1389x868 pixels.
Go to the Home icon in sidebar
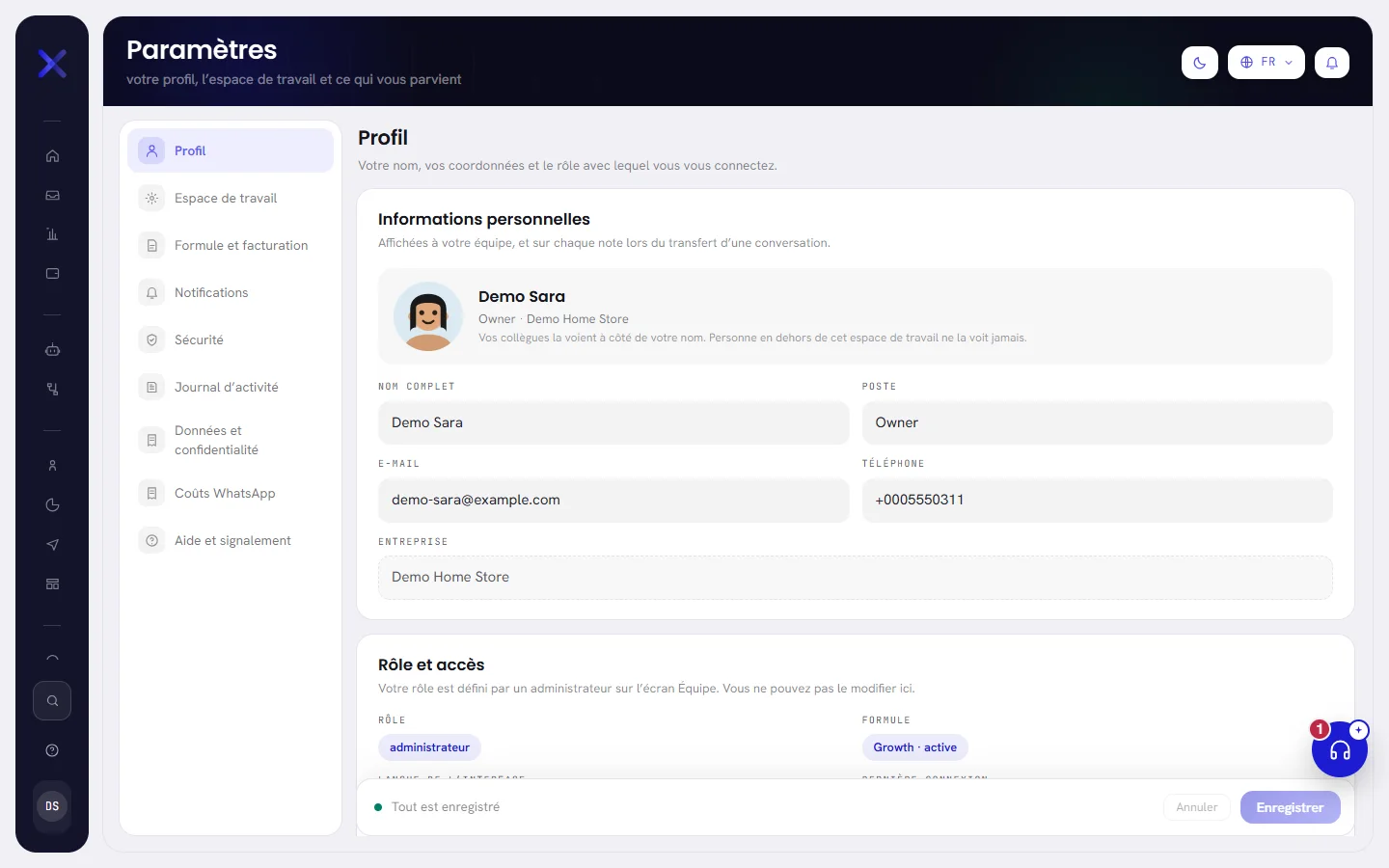pos(52,156)
